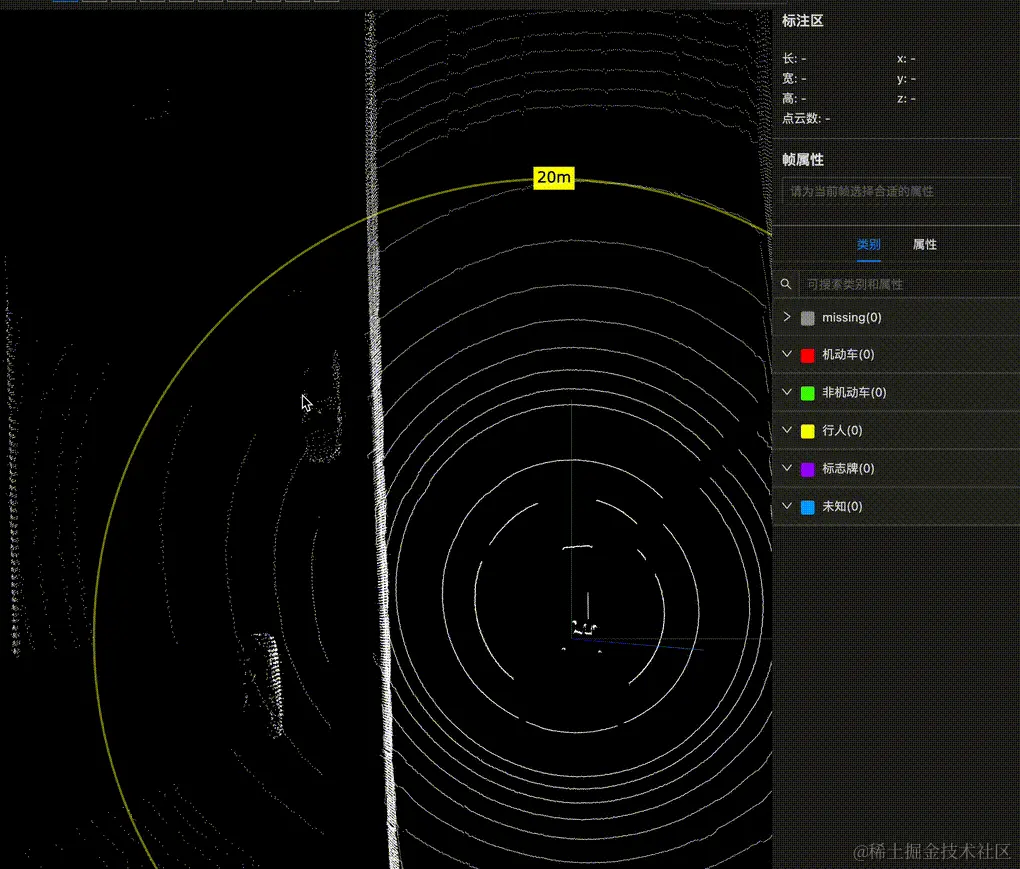Screen dimensions: 1020x869
Task: Focus the 可搜索类别和属性 search field
Action: [x=908, y=284]
